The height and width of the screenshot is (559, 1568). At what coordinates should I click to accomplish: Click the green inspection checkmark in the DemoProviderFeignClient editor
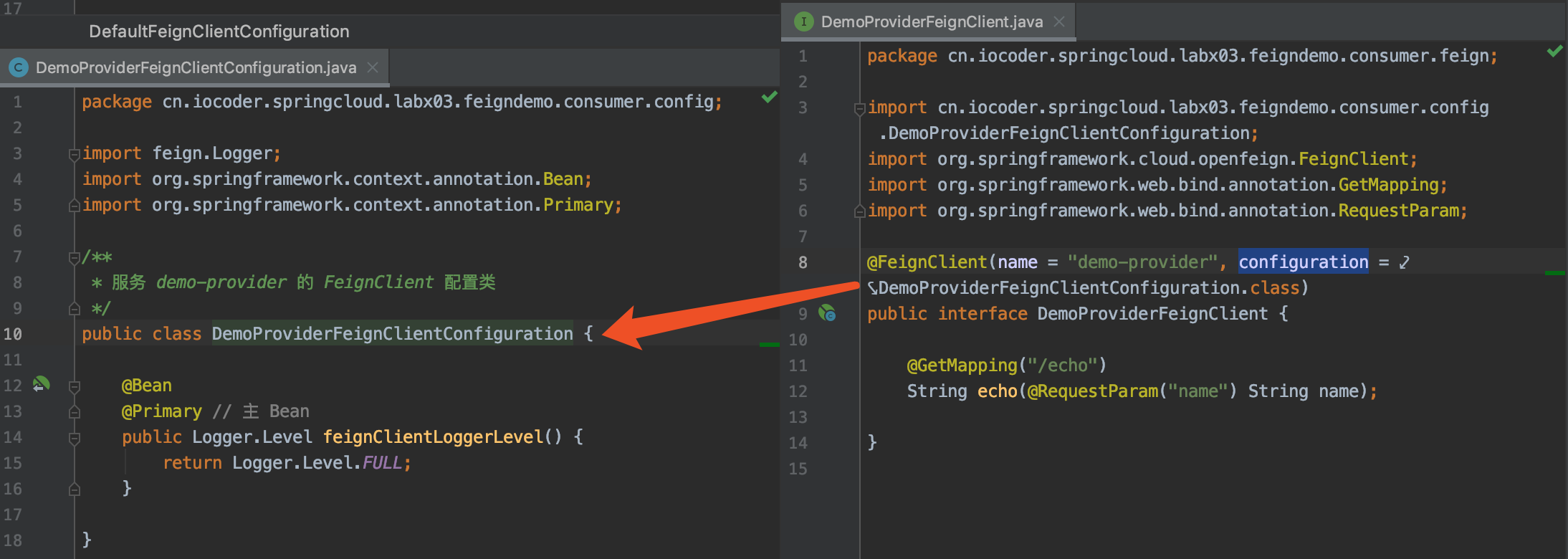[1554, 51]
